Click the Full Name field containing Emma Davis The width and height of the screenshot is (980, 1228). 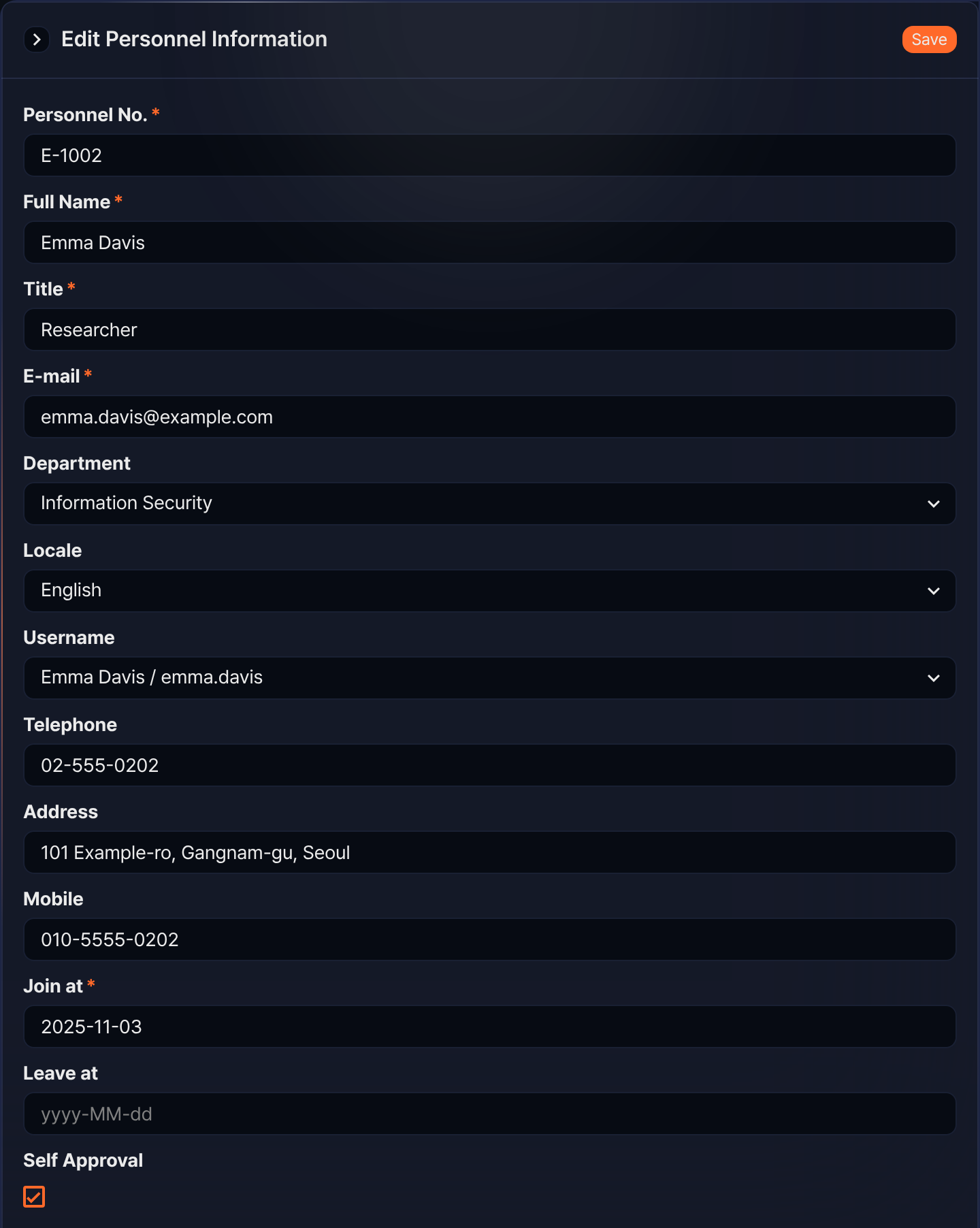[490, 242]
